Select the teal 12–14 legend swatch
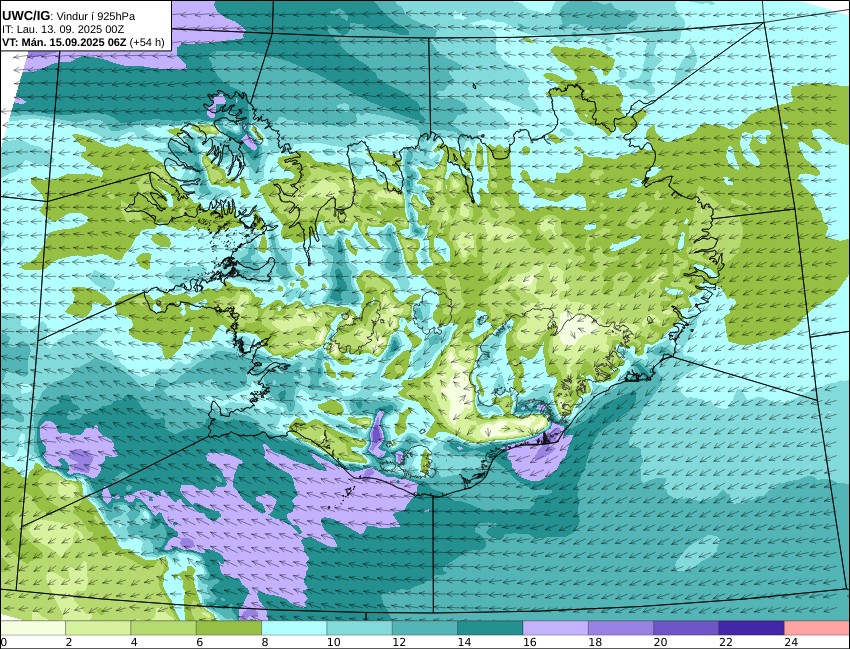 tap(425, 628)
